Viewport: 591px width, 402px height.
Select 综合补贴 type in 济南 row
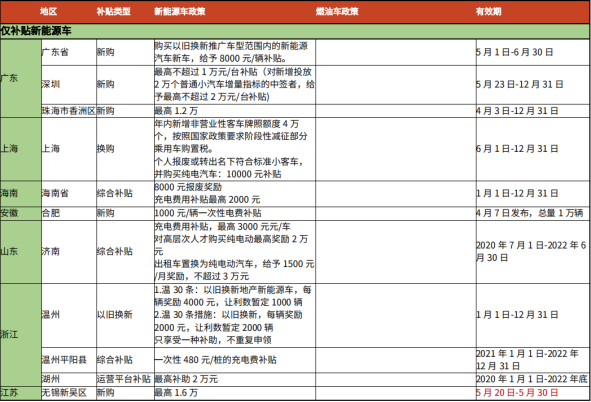pos(125,251)
